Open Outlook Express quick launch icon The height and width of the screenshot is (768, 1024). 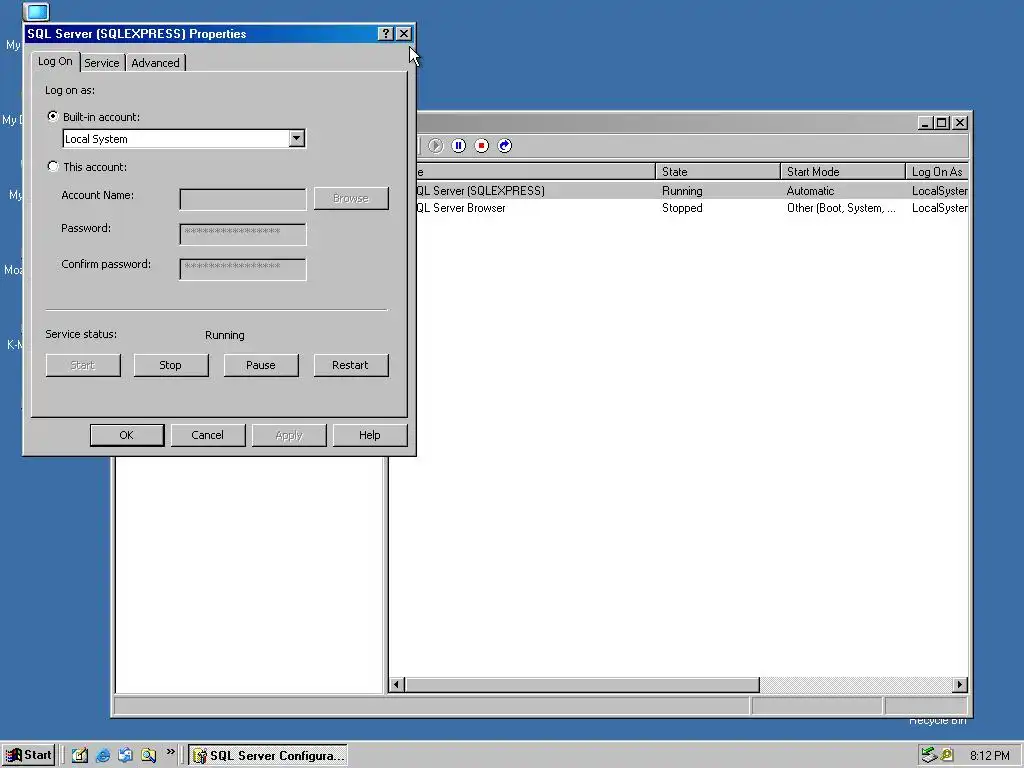(125, 755)
